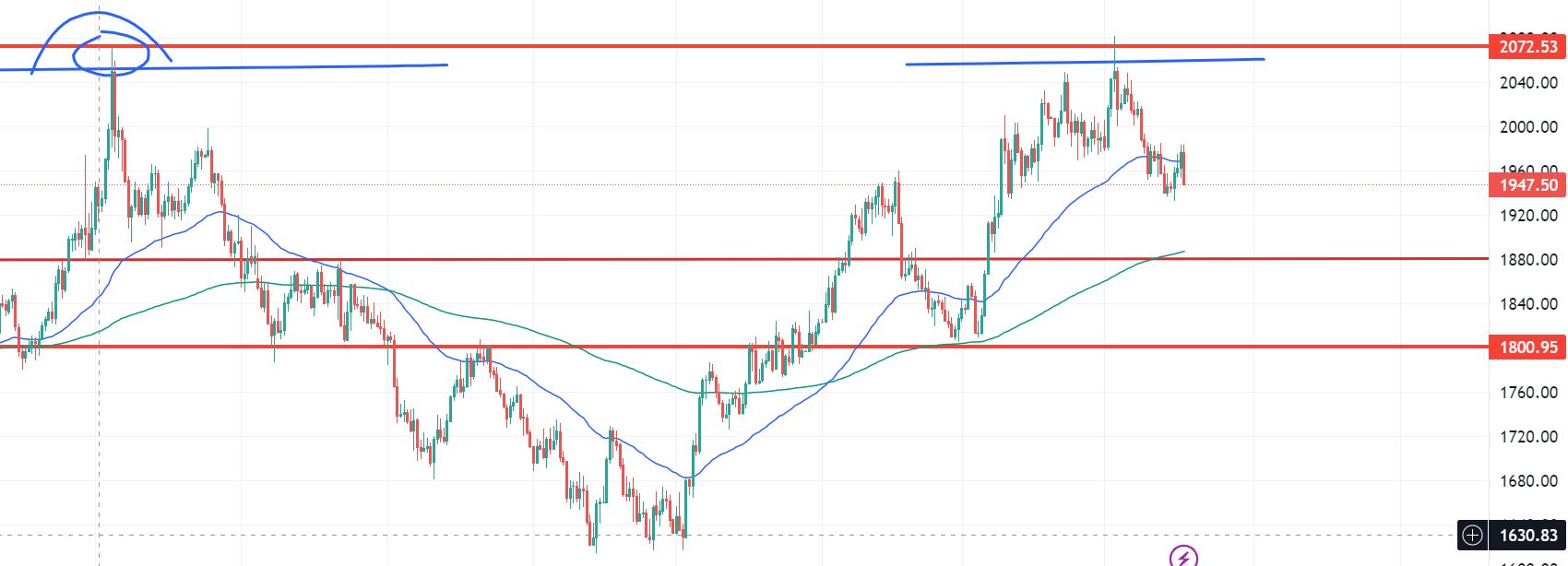1568x566 pixels.
Task: Click the current price label 1947.50
Action: (1528, 185)
